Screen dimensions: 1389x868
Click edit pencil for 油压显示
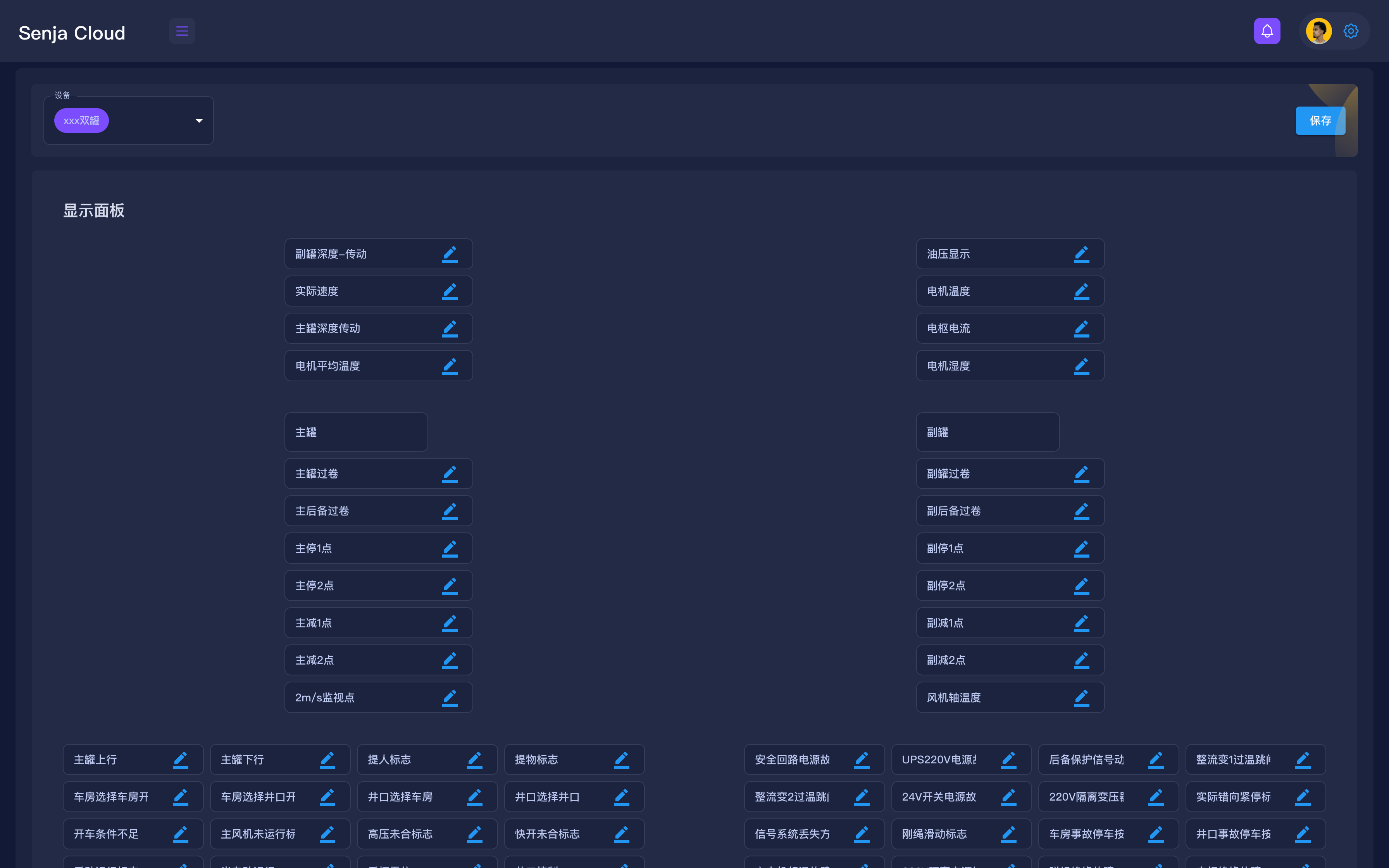point(1081,254)
